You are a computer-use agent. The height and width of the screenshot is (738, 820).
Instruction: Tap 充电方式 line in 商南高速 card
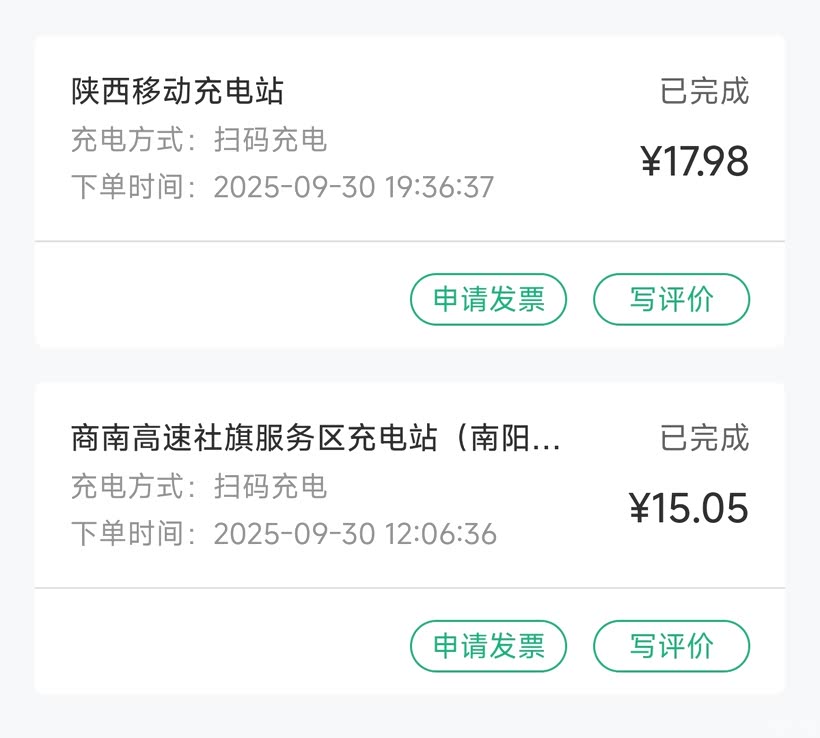pos(199,487)
